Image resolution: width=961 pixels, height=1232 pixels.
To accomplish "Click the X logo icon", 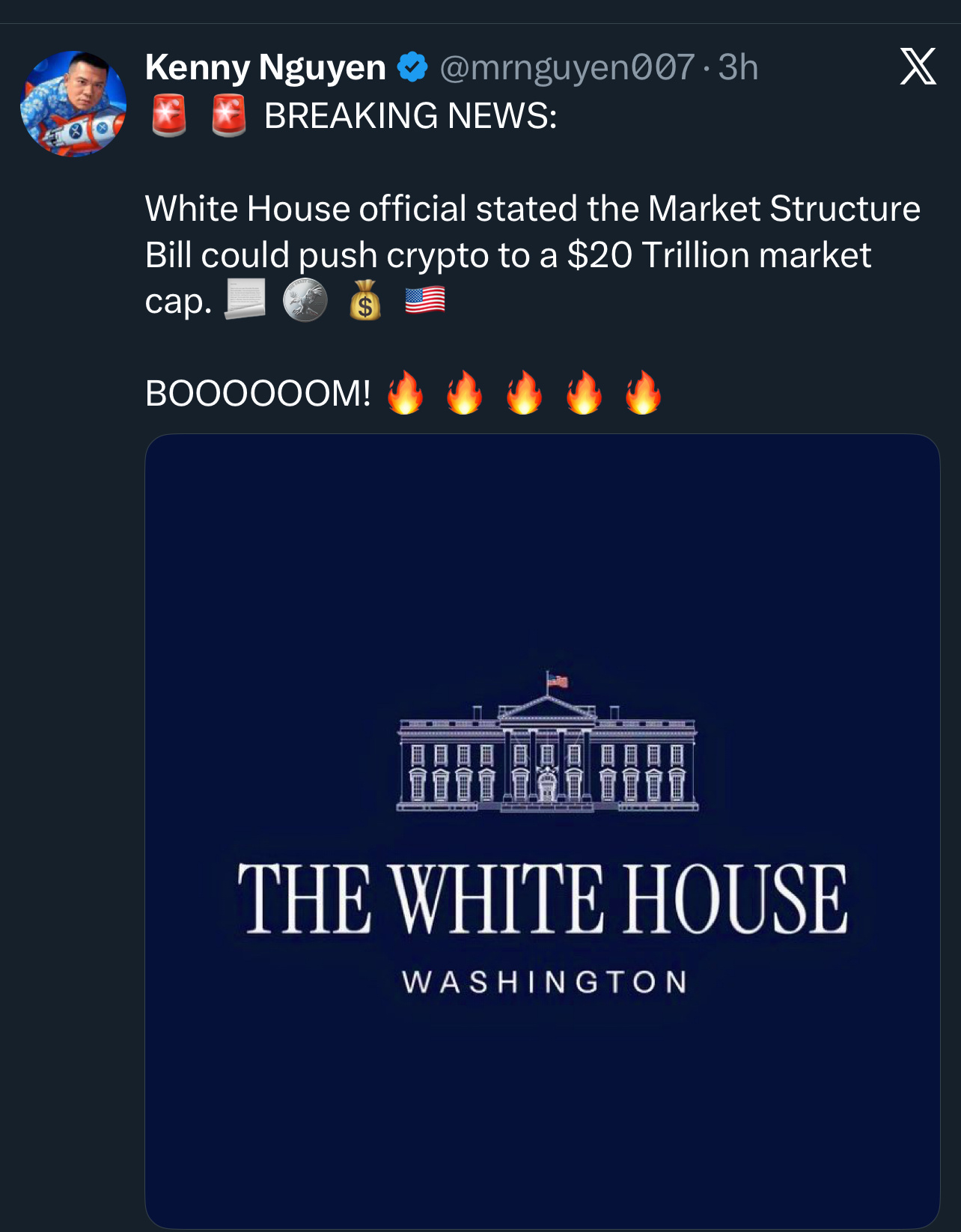I will [918, 67].
